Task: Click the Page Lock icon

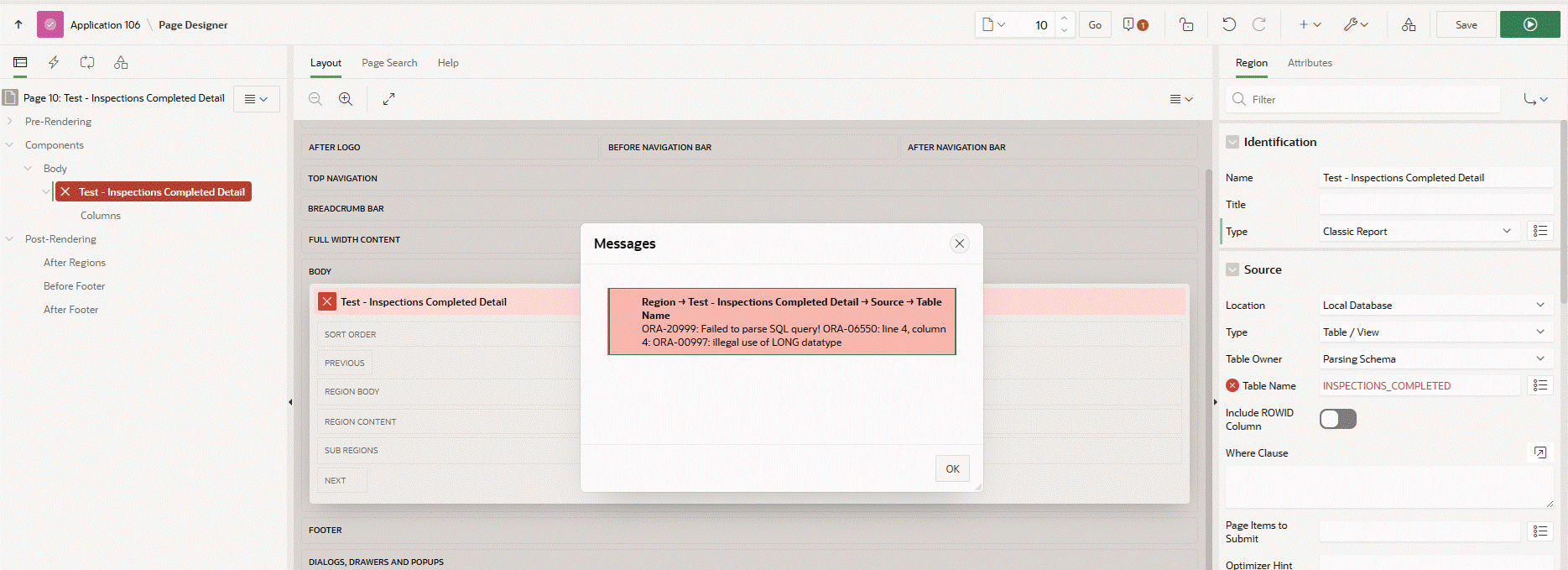Action: point(1186,25)
